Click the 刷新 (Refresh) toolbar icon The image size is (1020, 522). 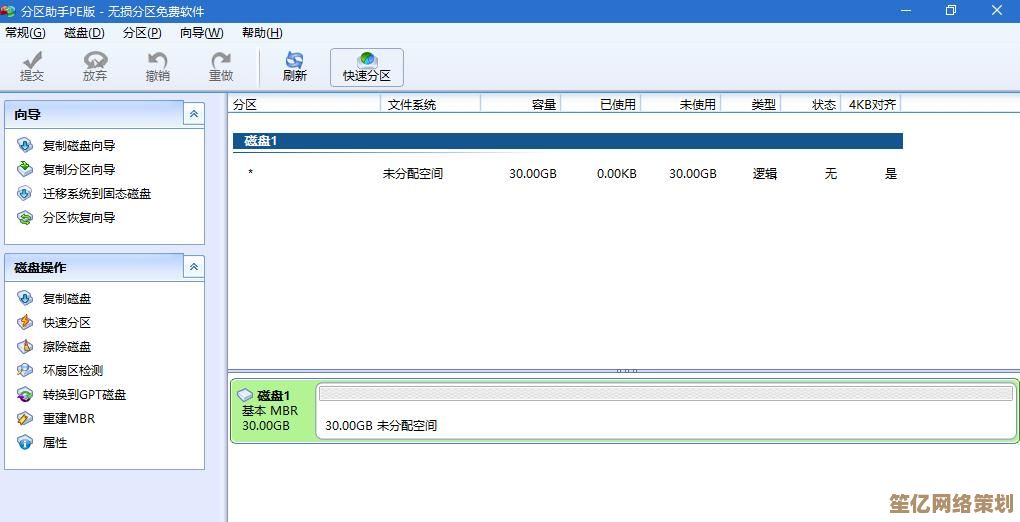coord(294,66)
